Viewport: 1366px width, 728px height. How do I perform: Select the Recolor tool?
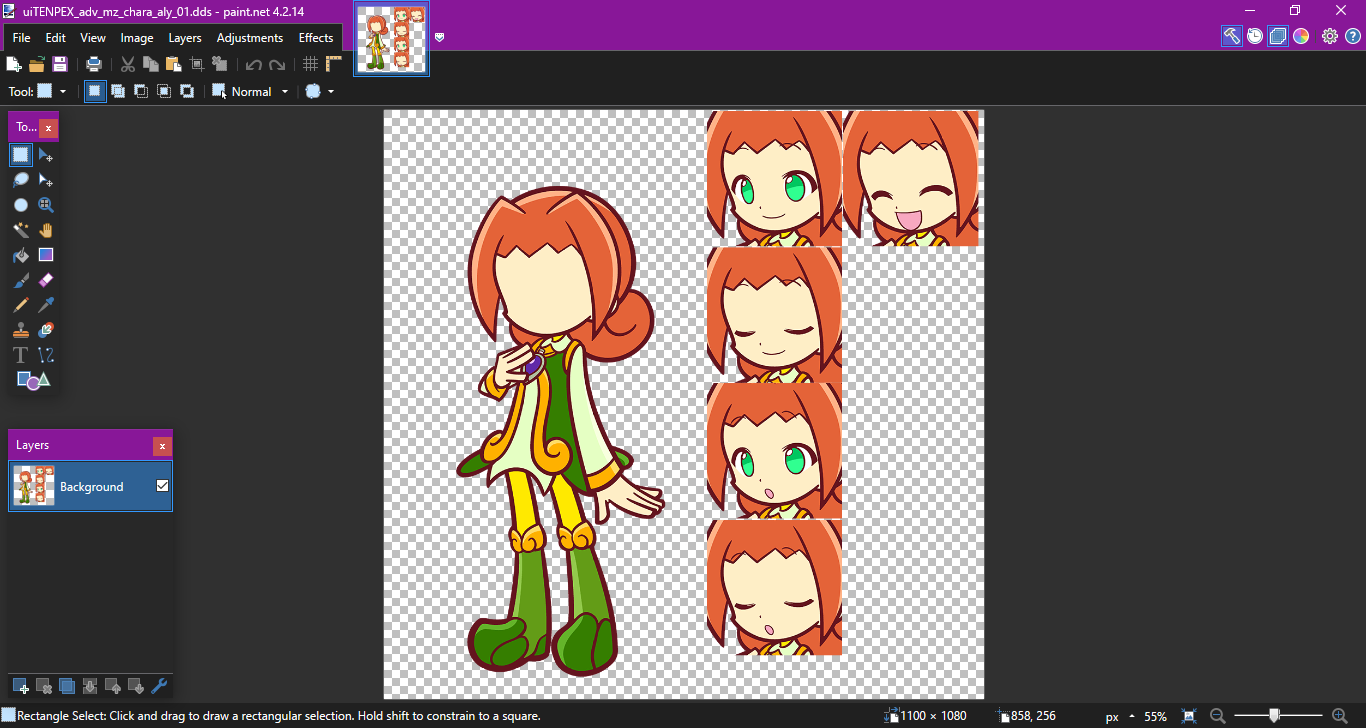click(x=46, y=330)
